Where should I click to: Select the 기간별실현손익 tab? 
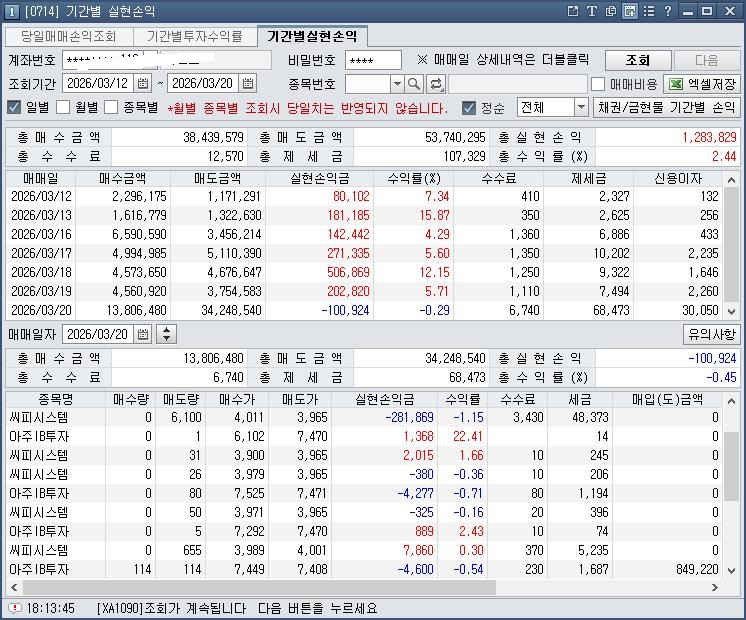coord(312,36)
